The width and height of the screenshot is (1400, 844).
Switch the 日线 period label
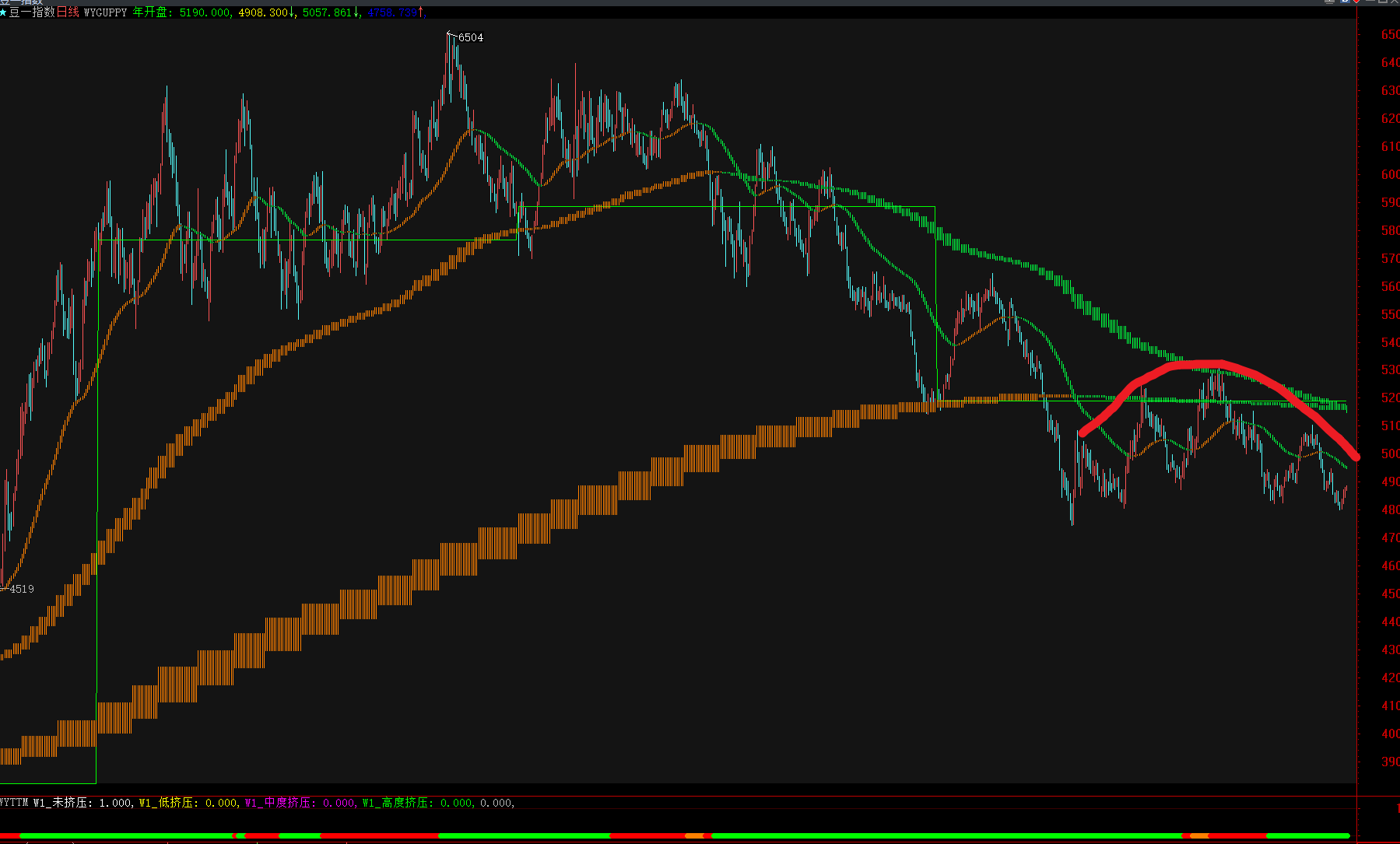tap(68, 13)
